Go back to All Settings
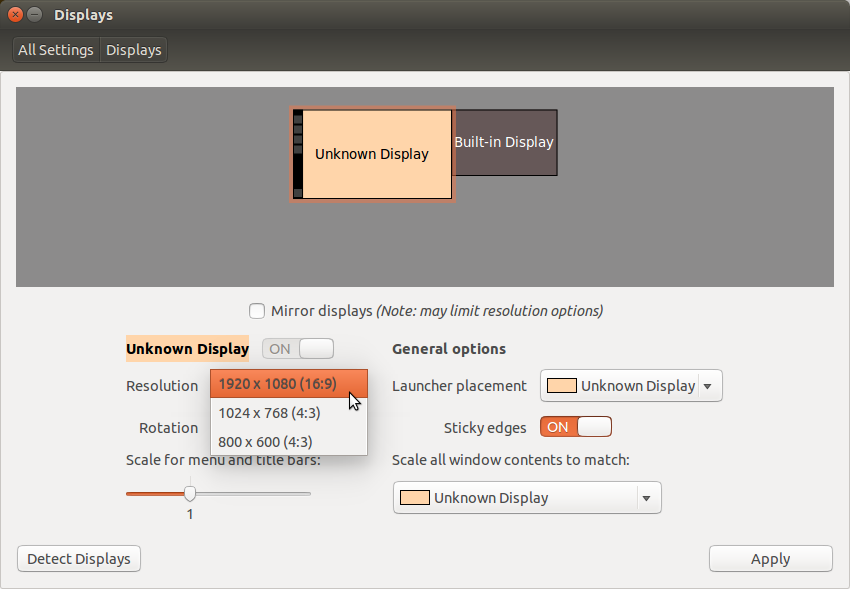 [56, 50]
